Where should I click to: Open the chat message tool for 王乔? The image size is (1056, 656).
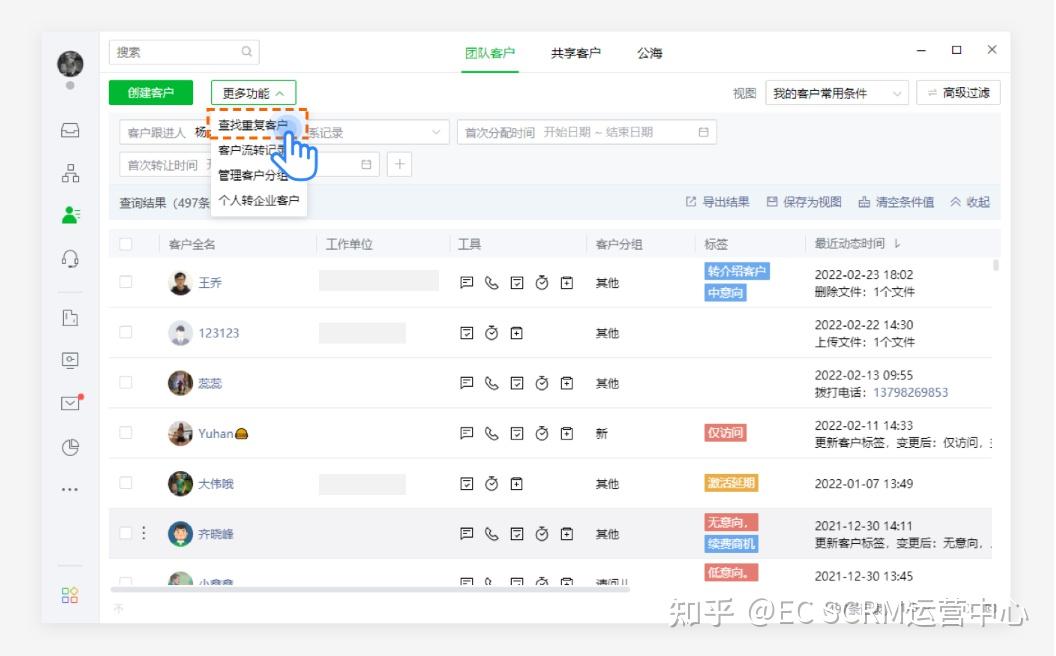pyautogui.click(x=466, y=282)
